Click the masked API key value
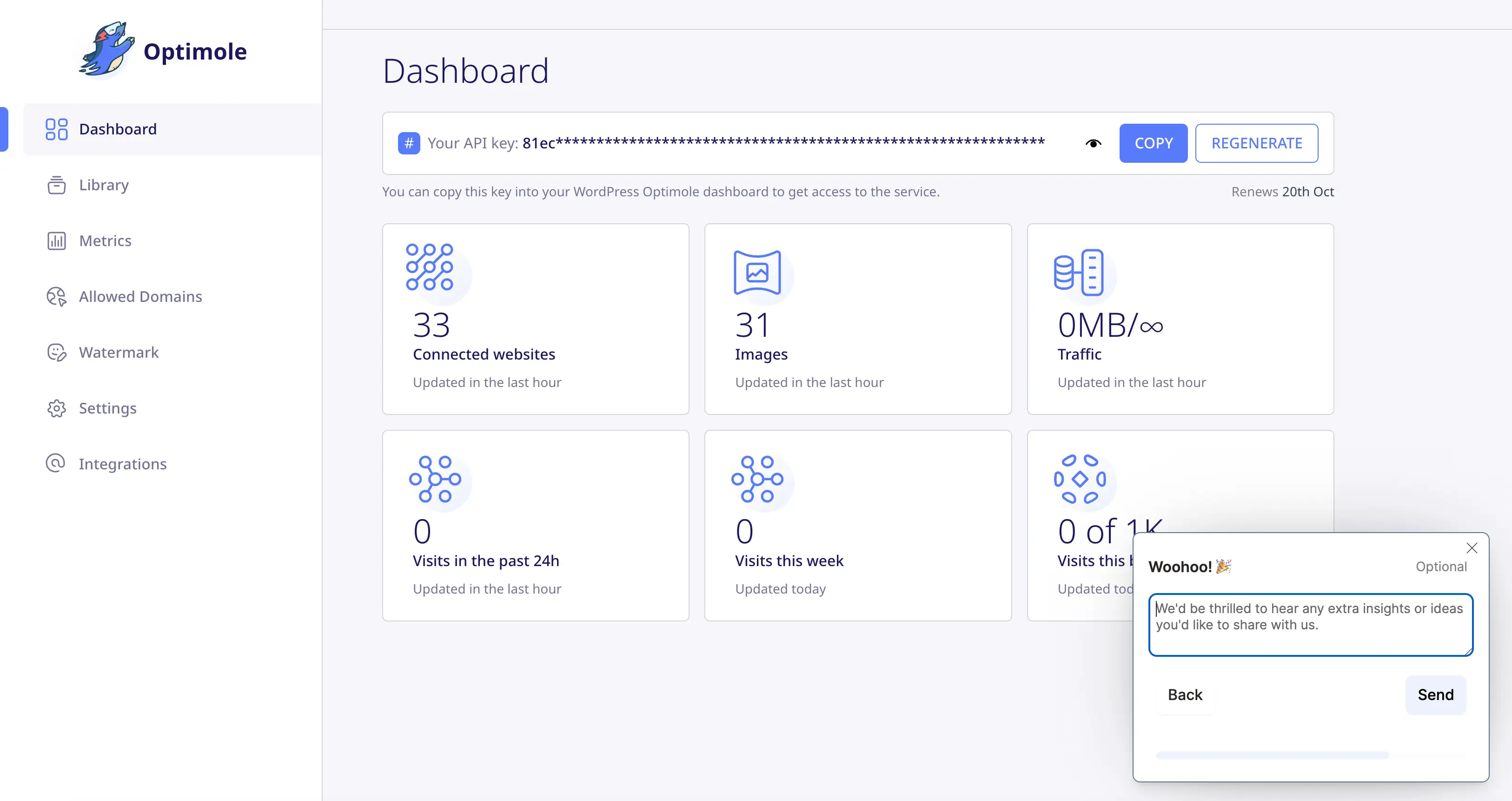 click(x=783, y=143)
